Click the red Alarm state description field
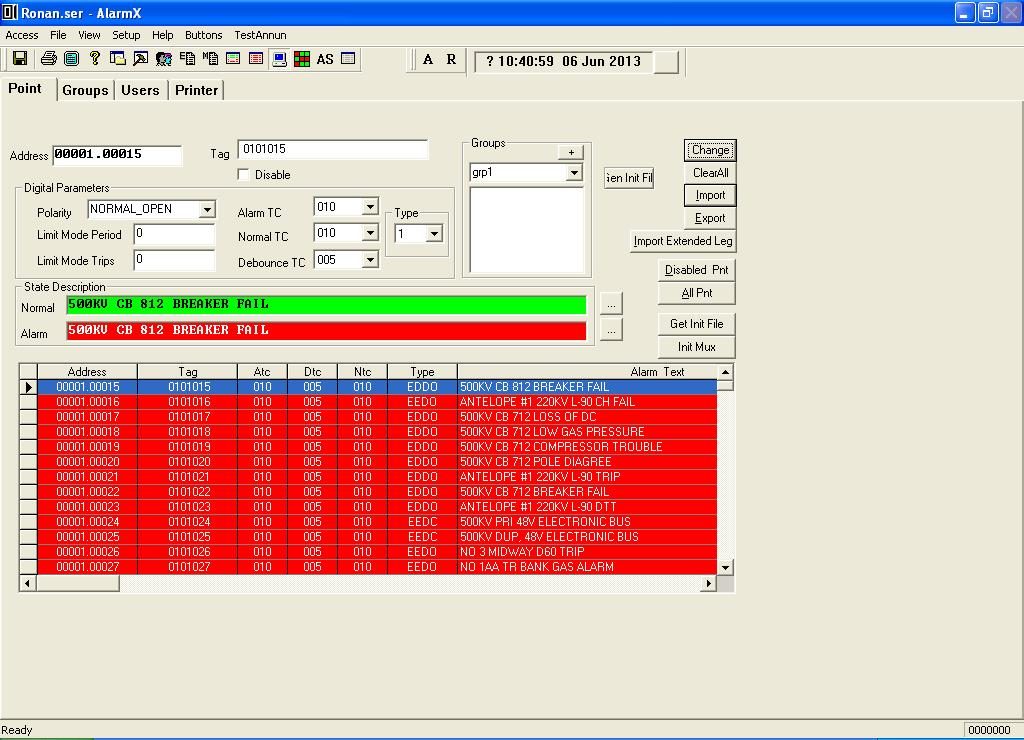Image resolution: width=1024 pixels, height=740 pixels. pyautogui.click(x=326, y=330)
